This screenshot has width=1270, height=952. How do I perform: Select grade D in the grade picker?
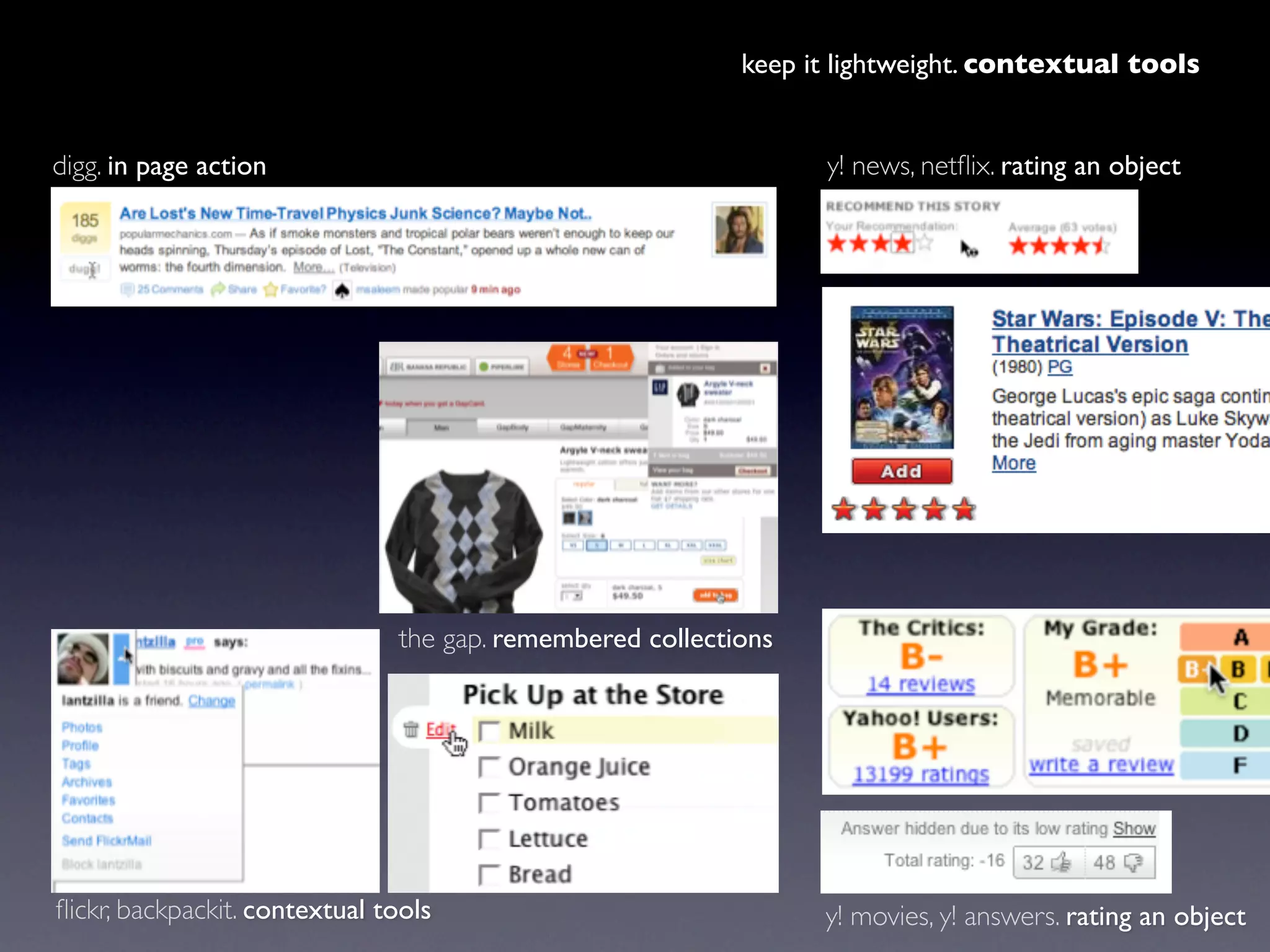point(1225,734)
